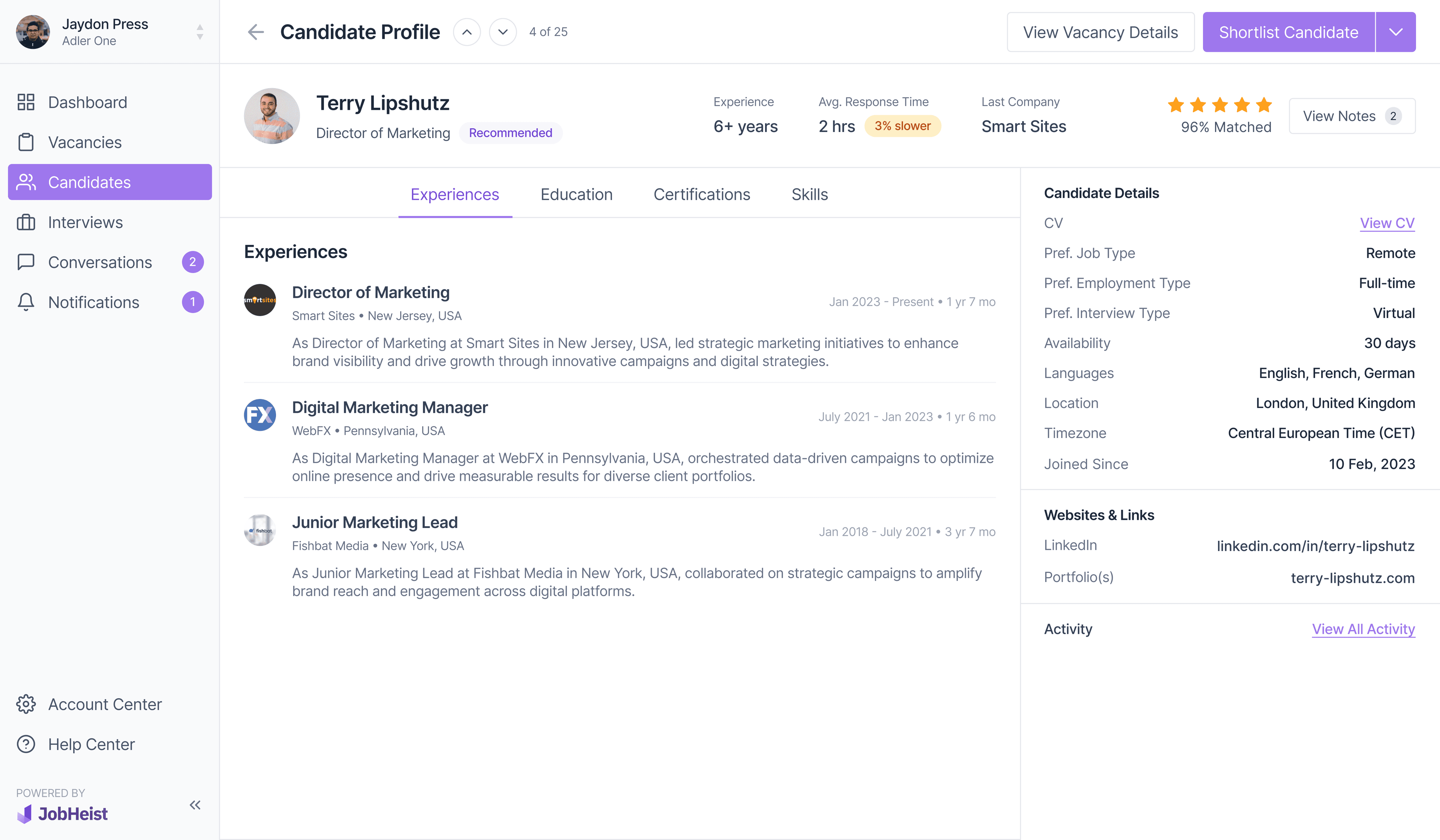Viewport: 1440px width, 840px height.
Task: Go to next candidate with down chevron
Action: [503, 32]
